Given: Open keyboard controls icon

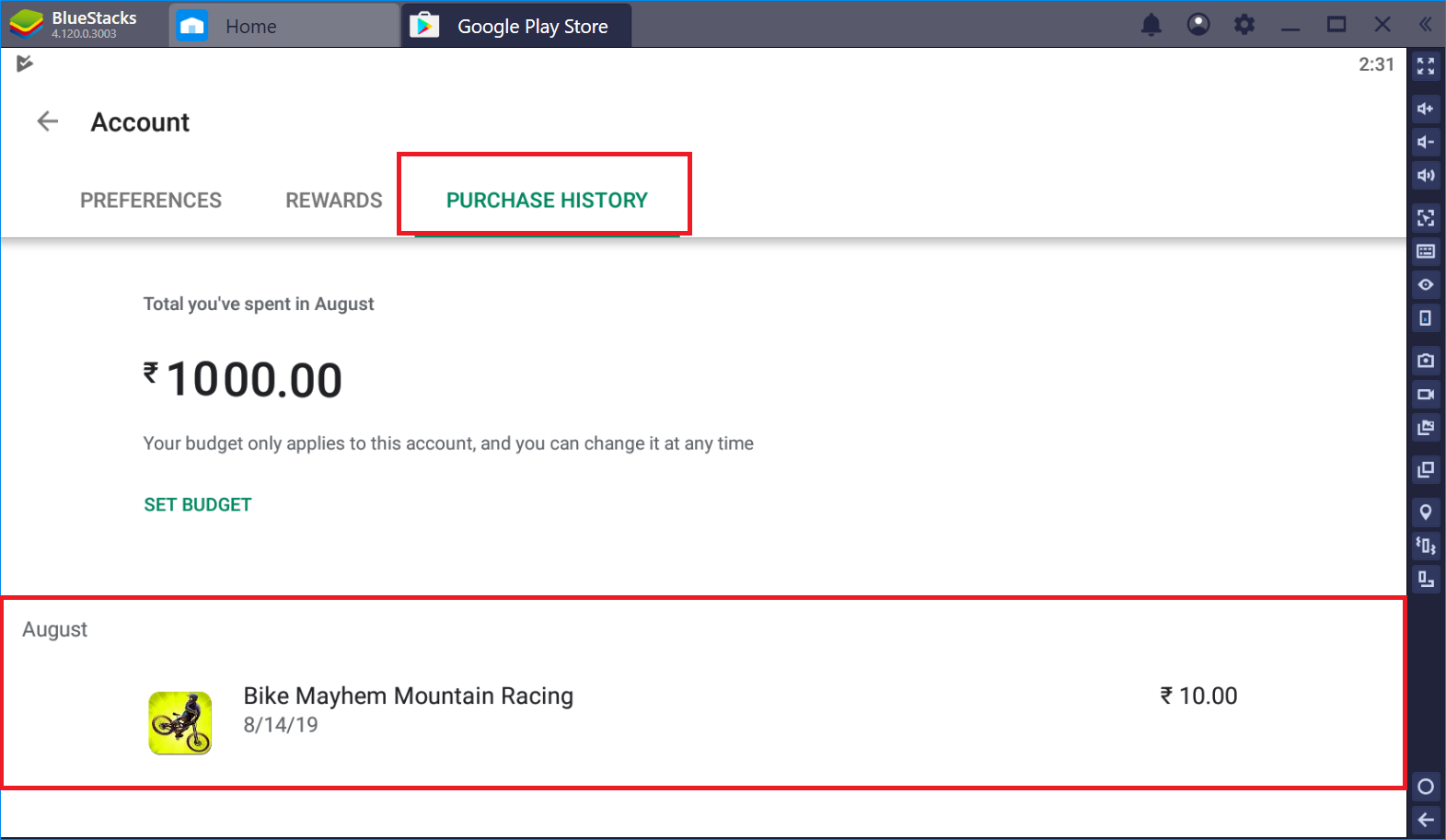Looking at the screenshot, I should [1426, 251].
